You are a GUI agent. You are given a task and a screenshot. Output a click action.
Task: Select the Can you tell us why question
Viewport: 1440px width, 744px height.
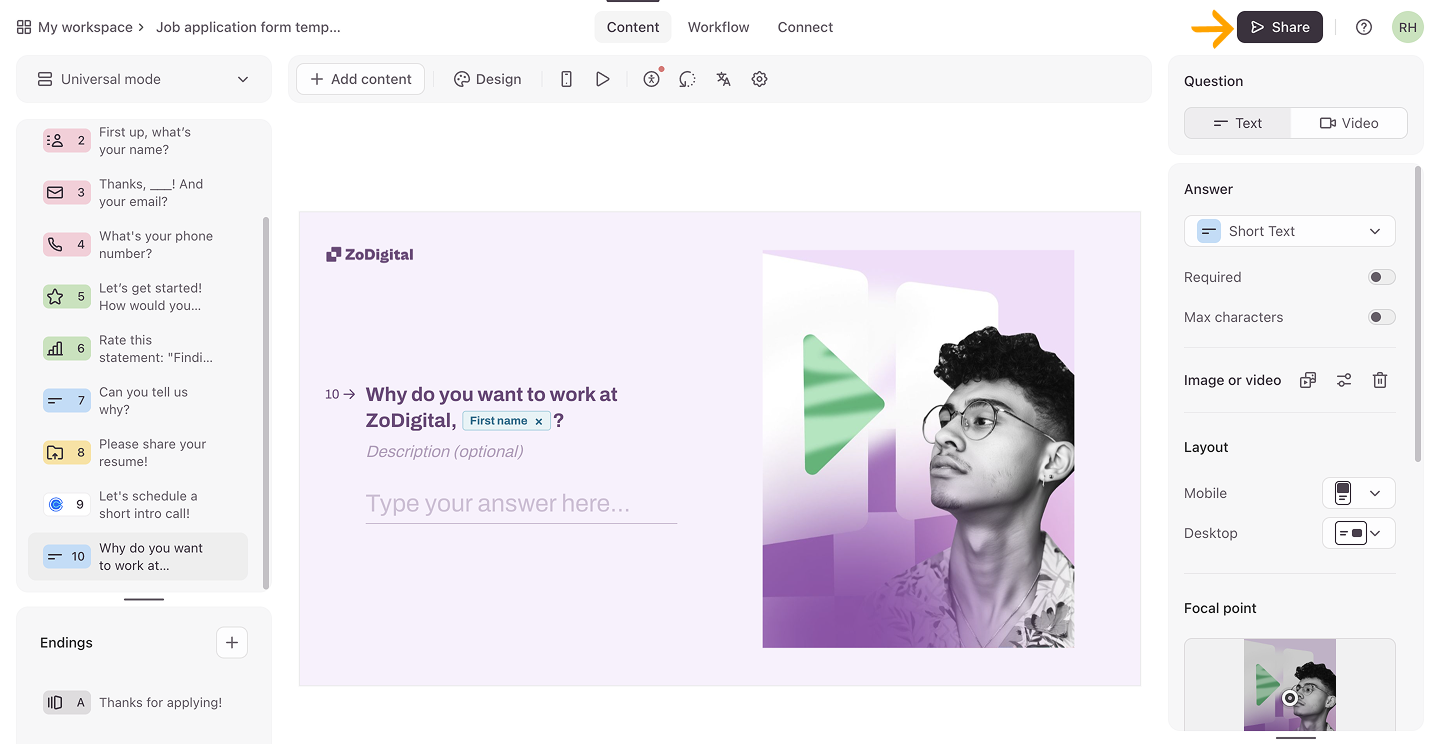point(138,401)
